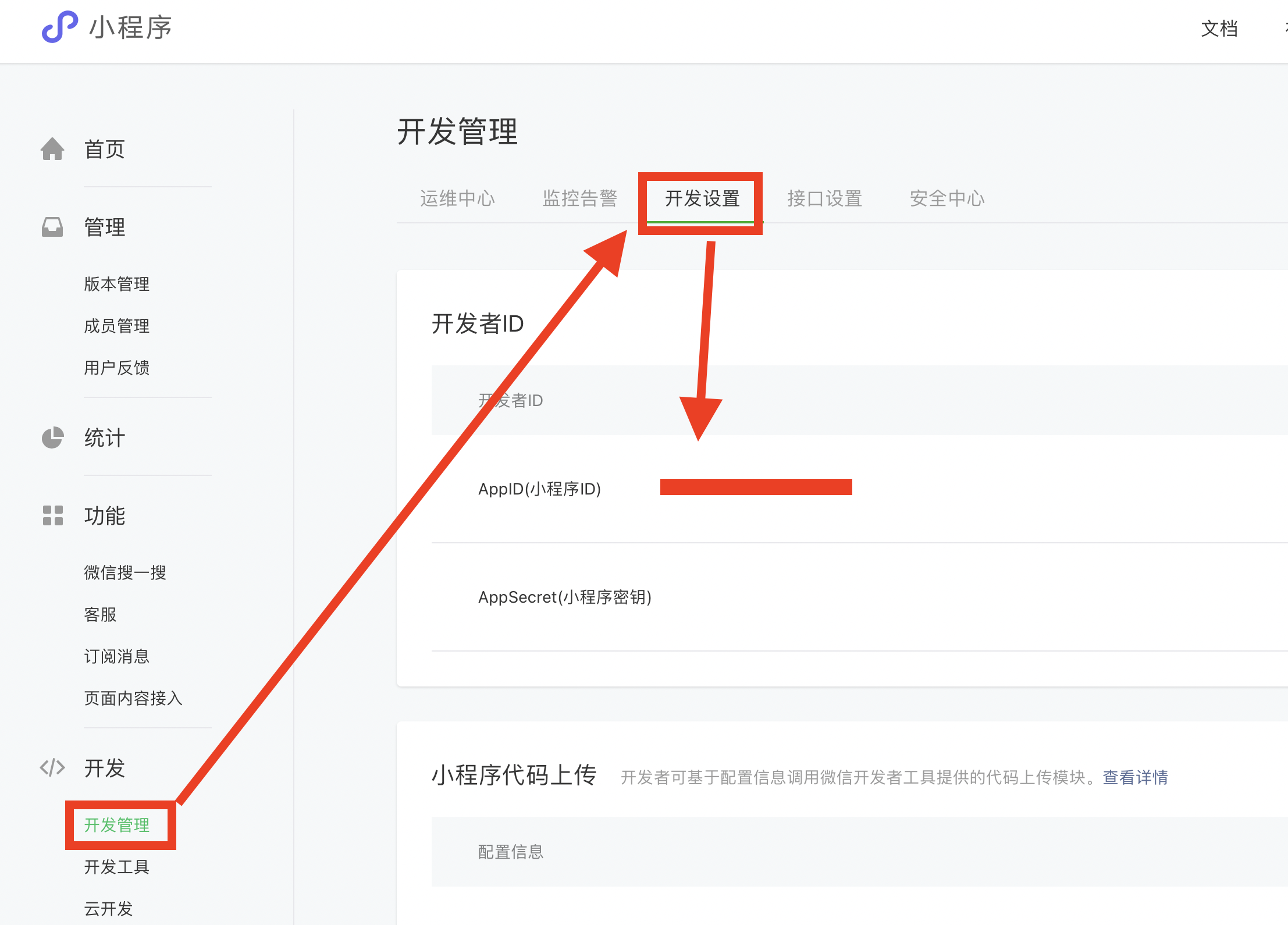Switch to the 接口设置 tab
The height and width of the screenshot is (925, 1288).
825,198
